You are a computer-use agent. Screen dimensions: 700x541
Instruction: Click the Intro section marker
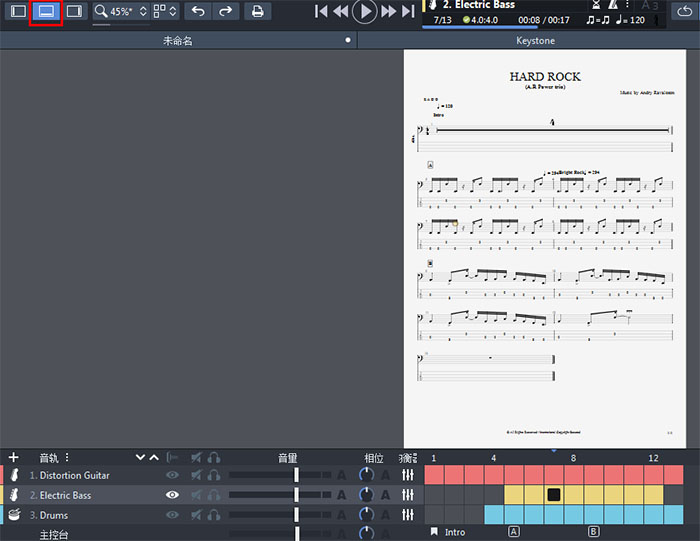pos(455,532)
